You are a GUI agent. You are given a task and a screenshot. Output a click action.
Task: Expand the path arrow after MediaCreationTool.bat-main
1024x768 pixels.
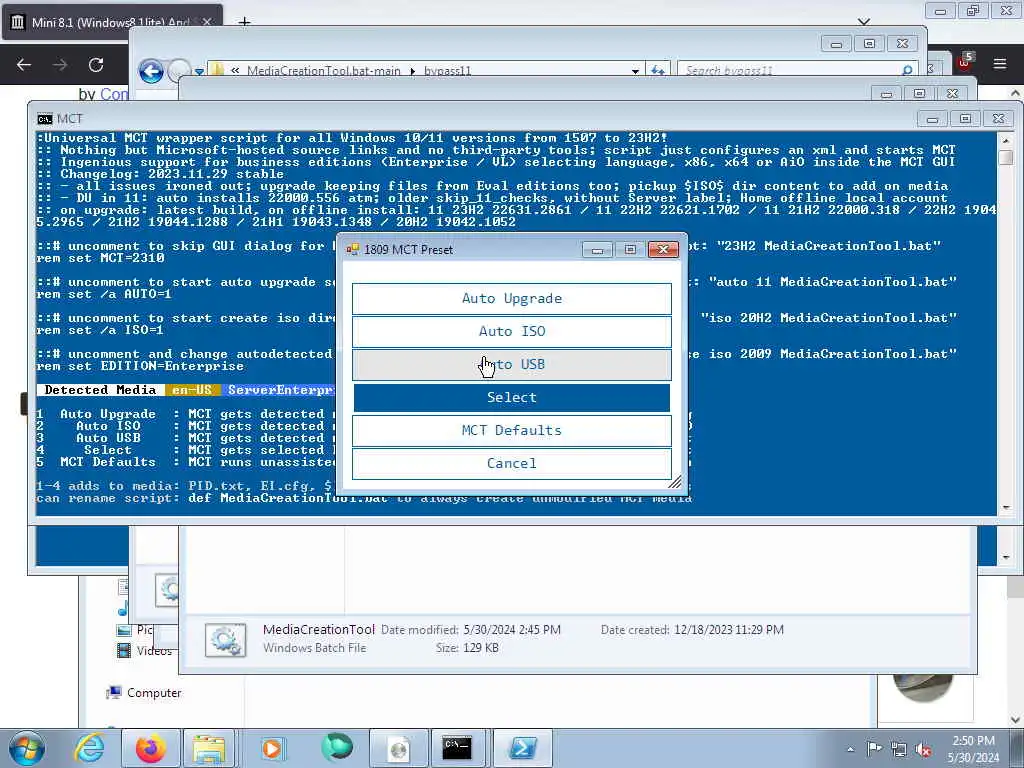412,71
